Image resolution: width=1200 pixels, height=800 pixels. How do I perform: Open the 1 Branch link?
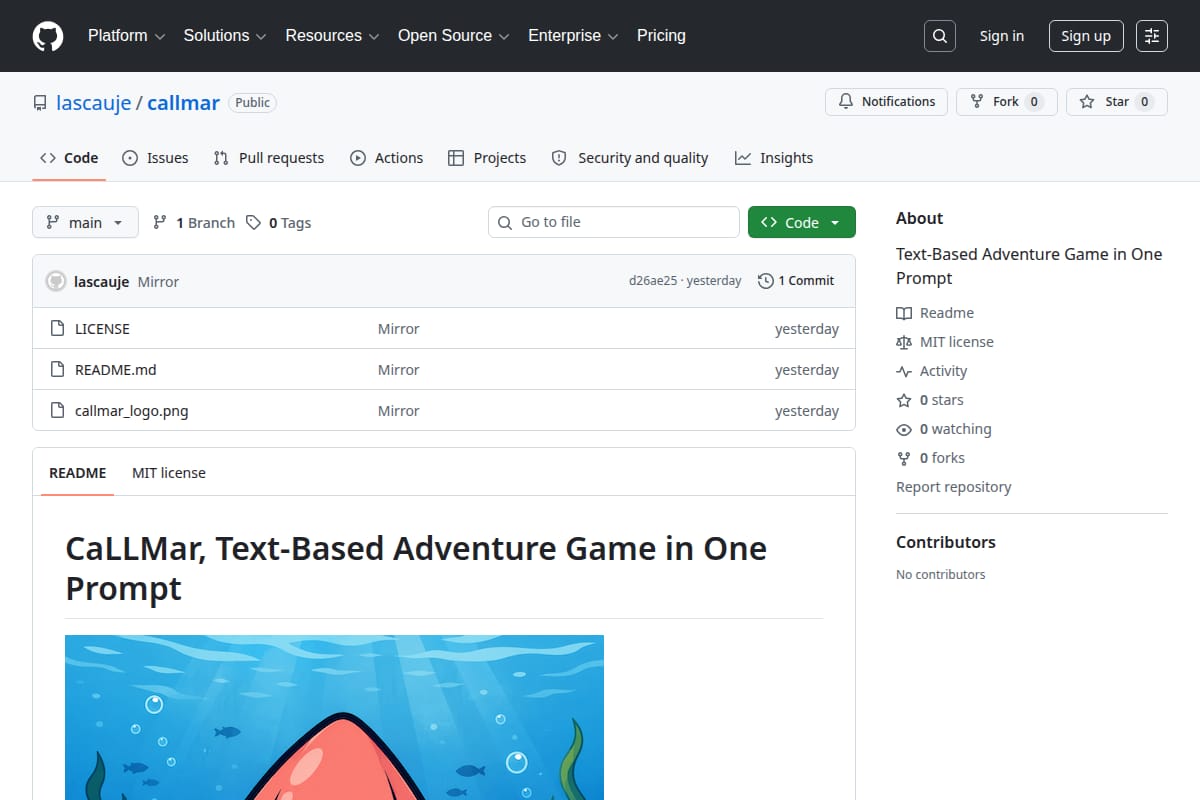[x=194, y=222]
